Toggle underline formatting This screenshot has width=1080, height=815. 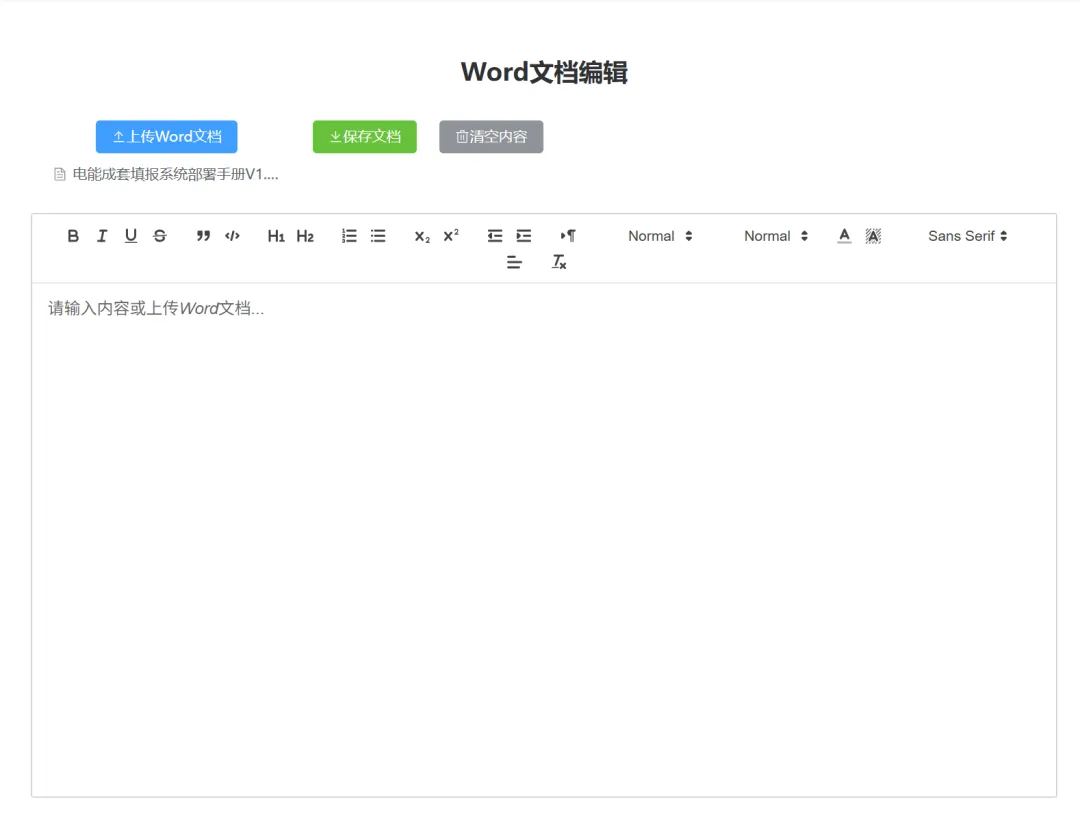click(x=131, y=236)
